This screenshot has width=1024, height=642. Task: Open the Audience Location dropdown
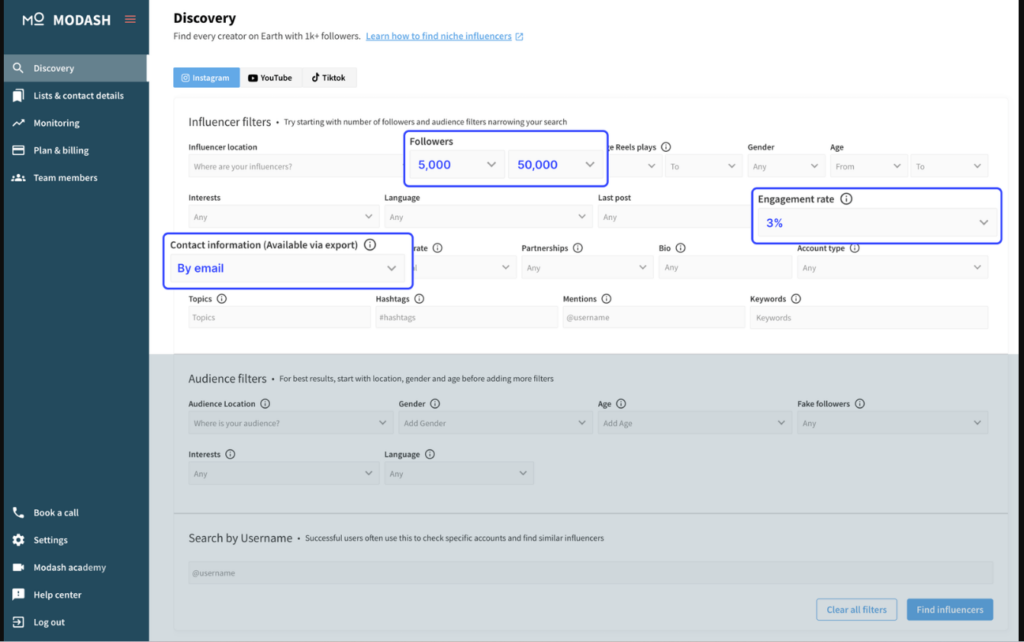291,423
